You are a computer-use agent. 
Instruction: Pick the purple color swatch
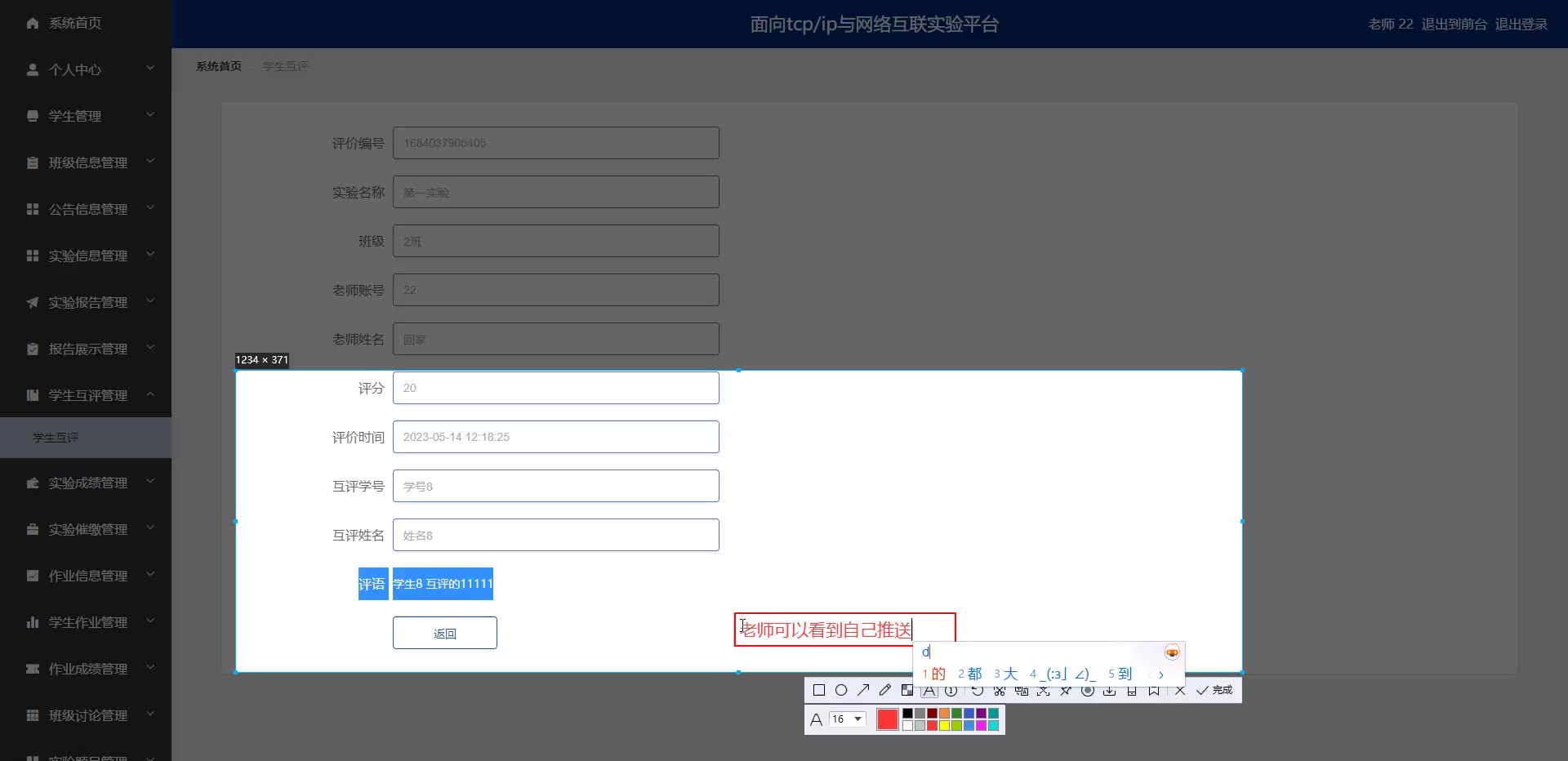981,714
